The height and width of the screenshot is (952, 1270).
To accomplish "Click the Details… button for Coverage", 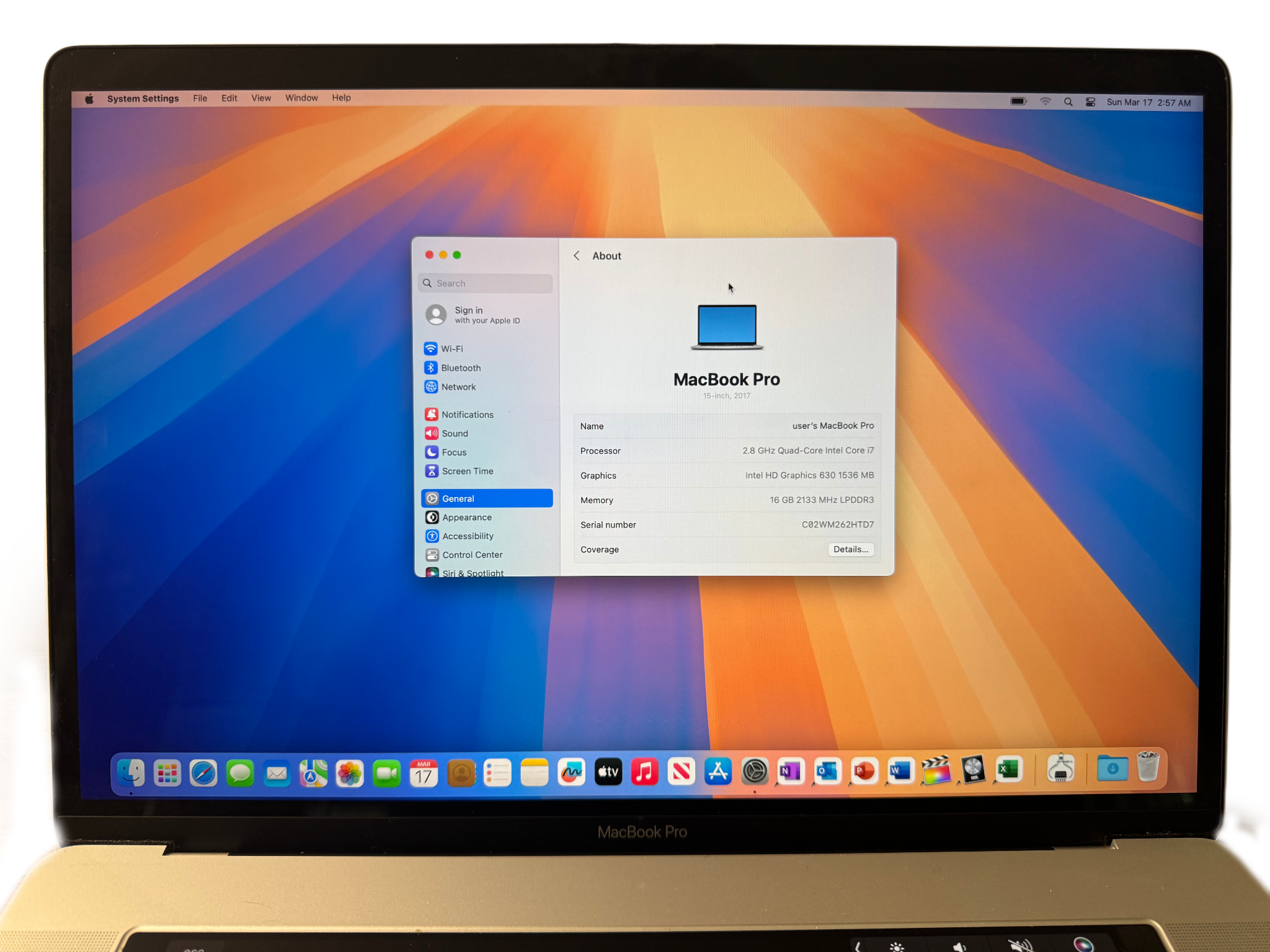I will pyautogui.click(x=850, y=550).
